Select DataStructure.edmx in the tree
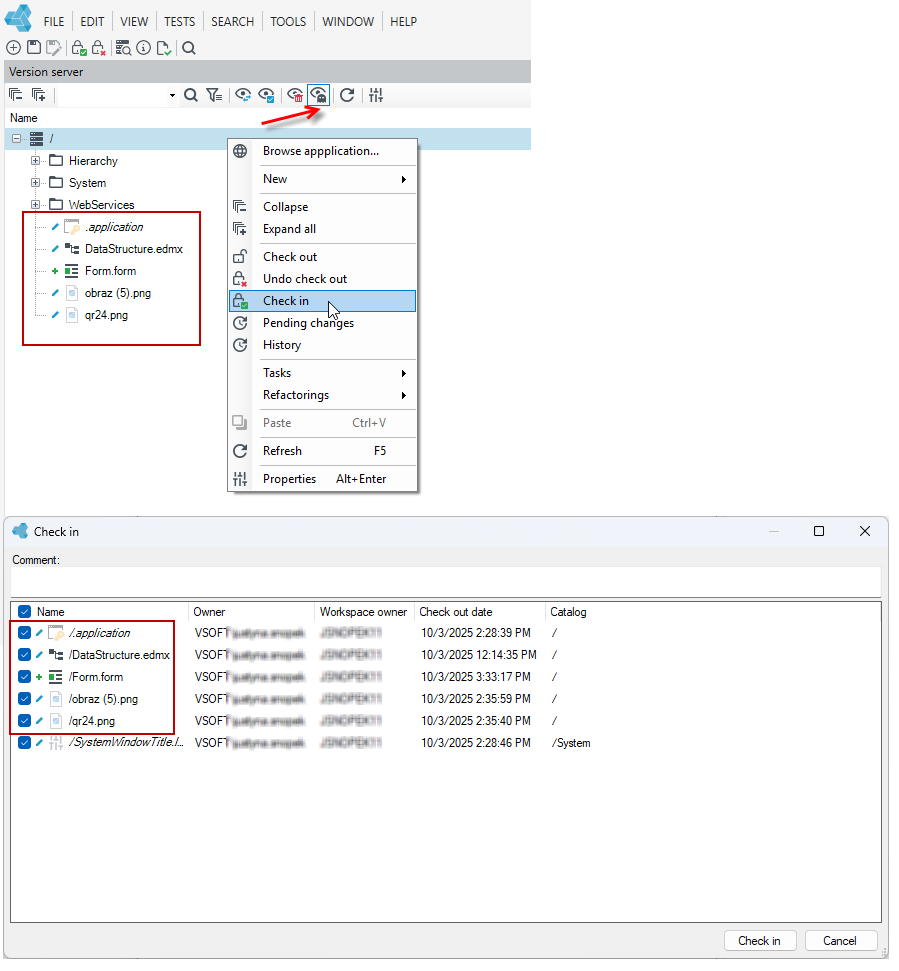This screenshot has height=971, width=899. click(134, 249)
